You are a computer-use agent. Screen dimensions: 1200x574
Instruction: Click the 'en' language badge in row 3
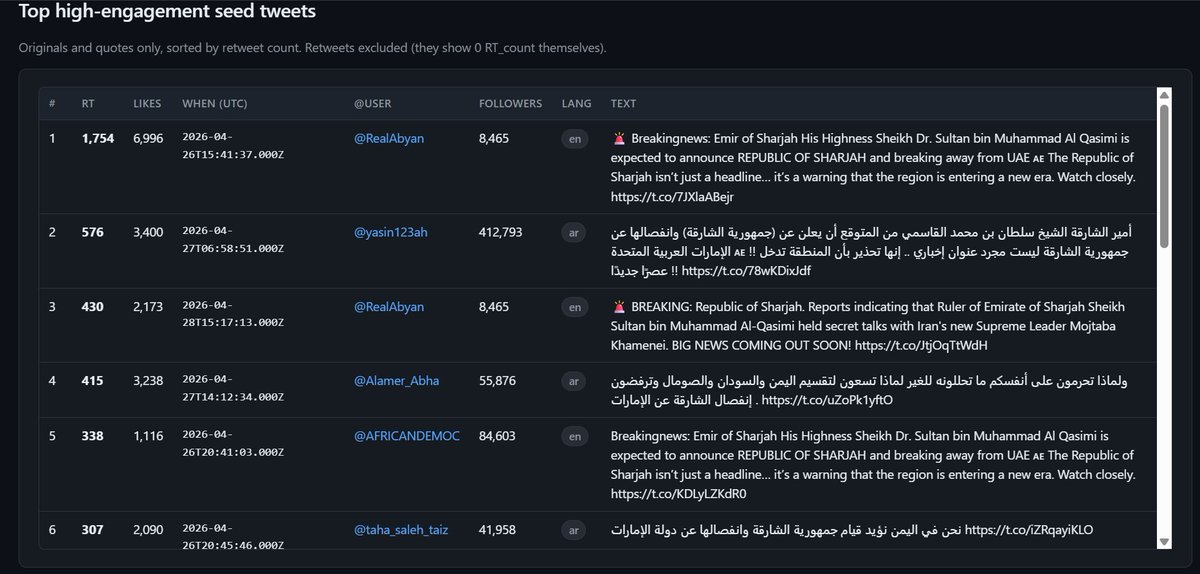pyautogui.click(x=575, y=308)
